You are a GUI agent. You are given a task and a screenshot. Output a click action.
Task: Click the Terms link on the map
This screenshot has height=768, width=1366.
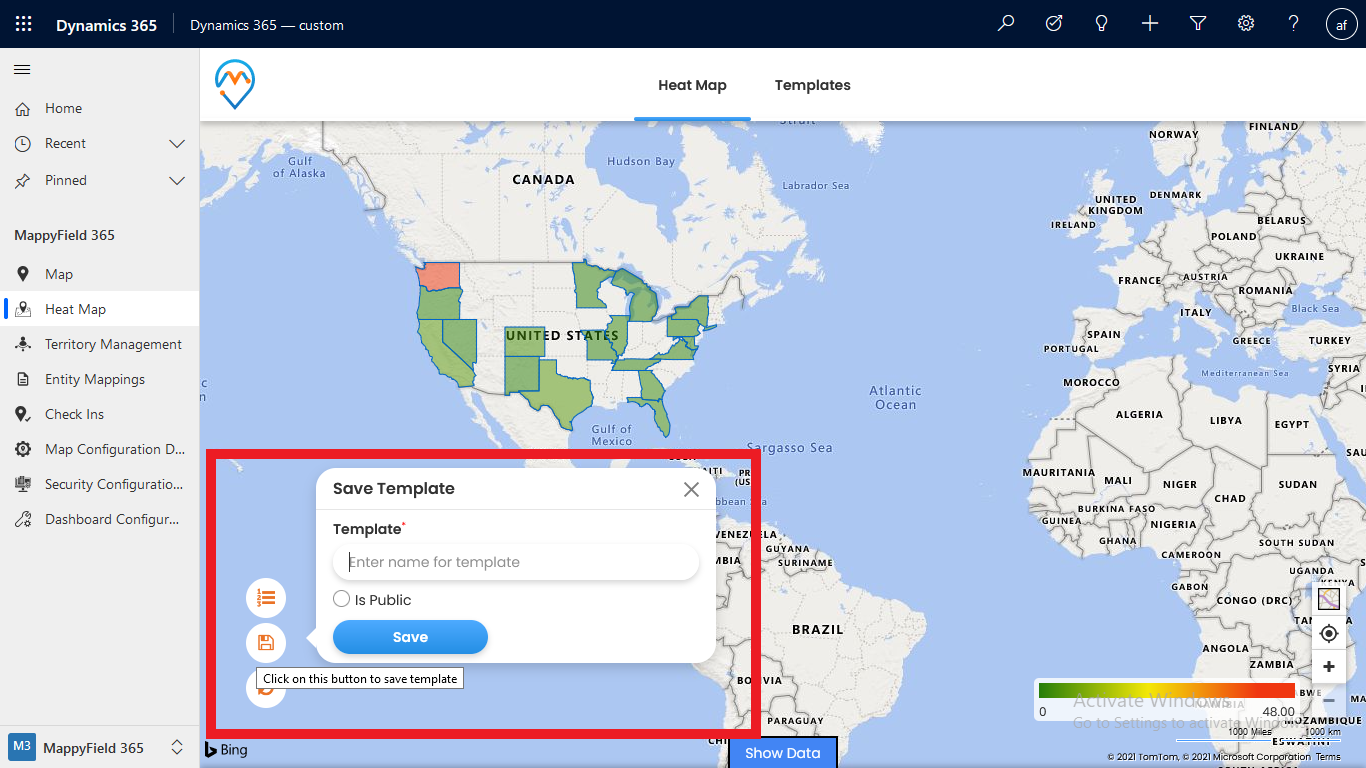[1328, 757]
